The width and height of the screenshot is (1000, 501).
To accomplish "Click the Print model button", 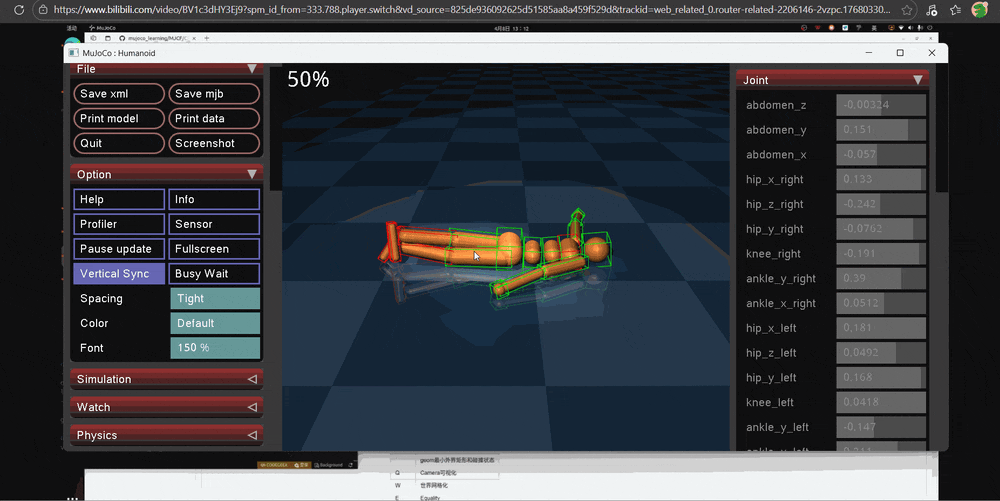I will click(x=119, y=119).
